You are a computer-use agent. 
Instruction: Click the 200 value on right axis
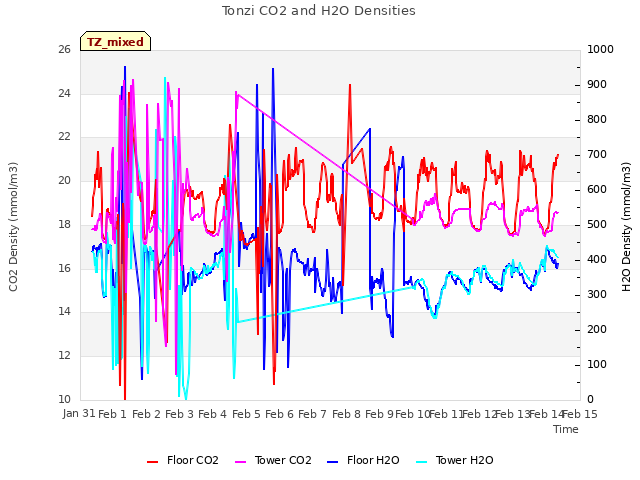coord(597,329)
